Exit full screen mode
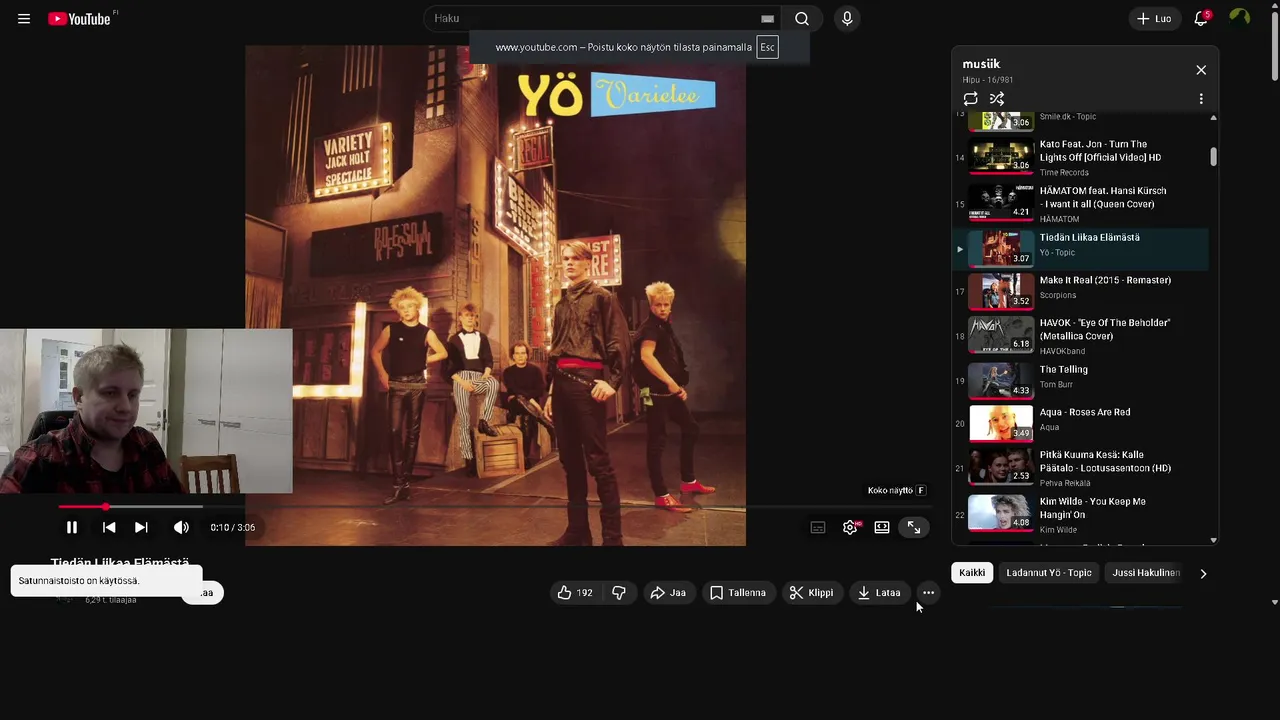 coord(914,527)
